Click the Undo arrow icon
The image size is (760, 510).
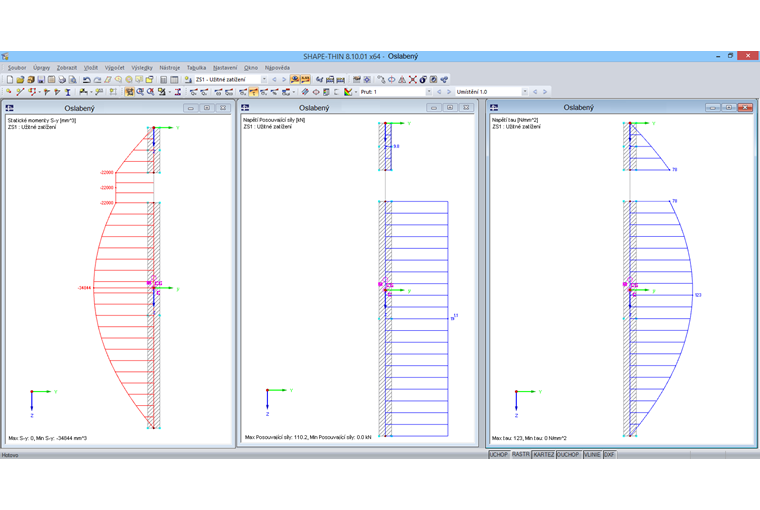[87, 80]
